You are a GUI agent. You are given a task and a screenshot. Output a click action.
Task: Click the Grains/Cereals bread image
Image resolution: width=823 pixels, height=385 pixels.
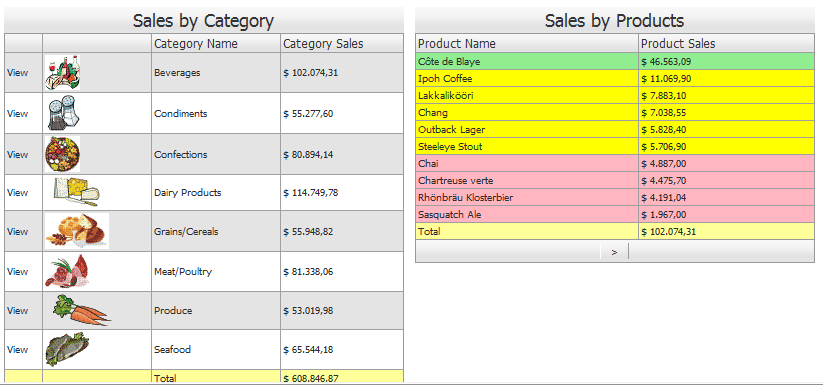77,231
